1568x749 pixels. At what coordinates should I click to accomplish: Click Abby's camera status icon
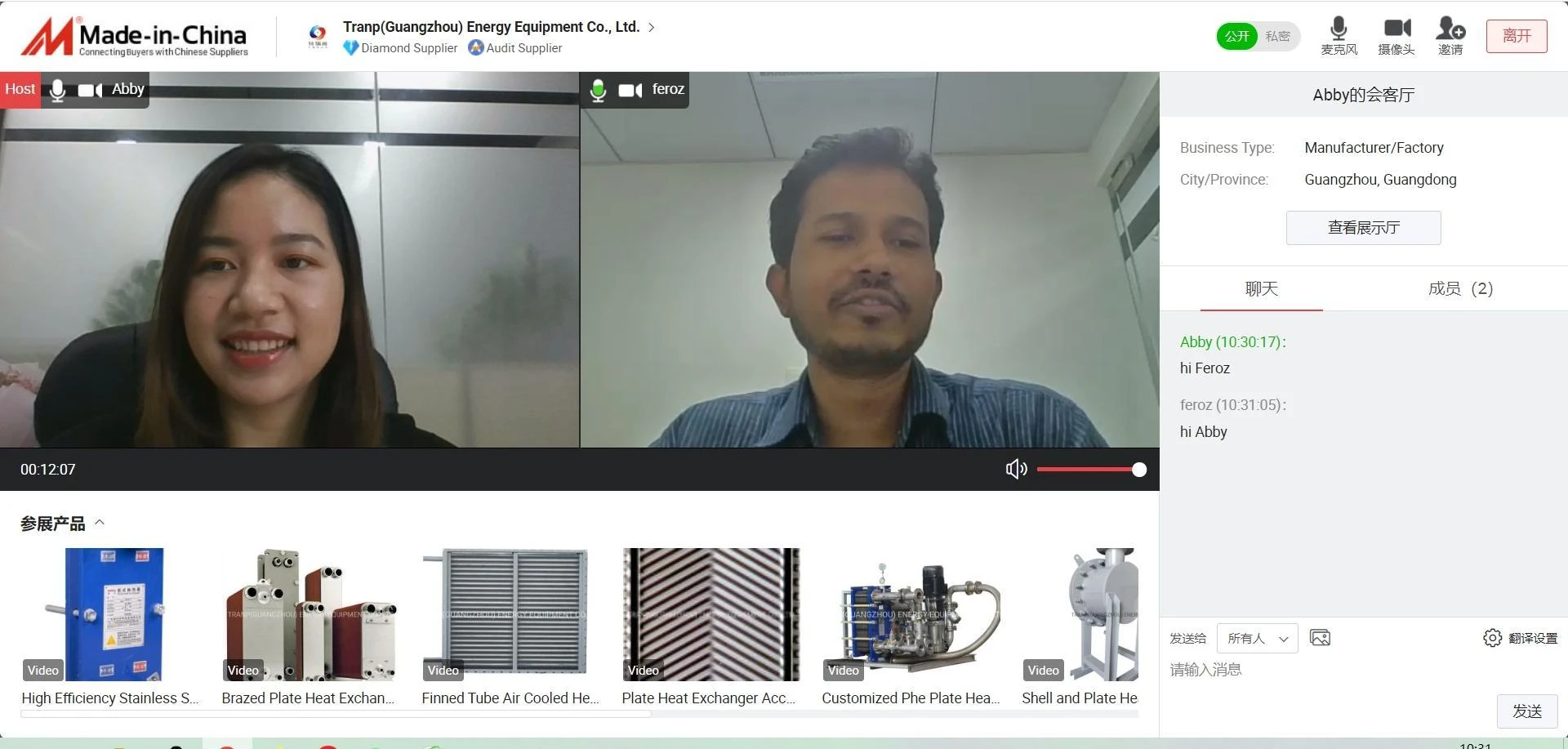point(90,90)
